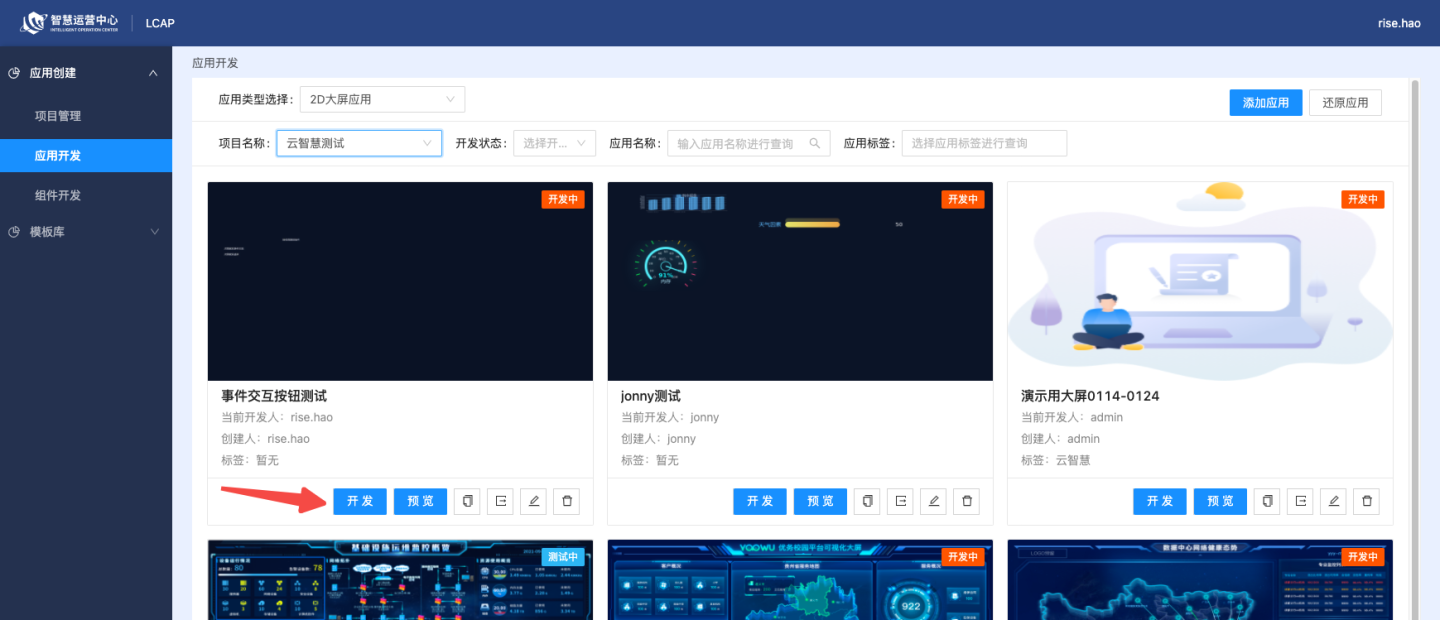This screenshot has height=620, width=1440.
Task: Click 开发 for 事件交互按钮测试
Action: click(x=360, y=501)
